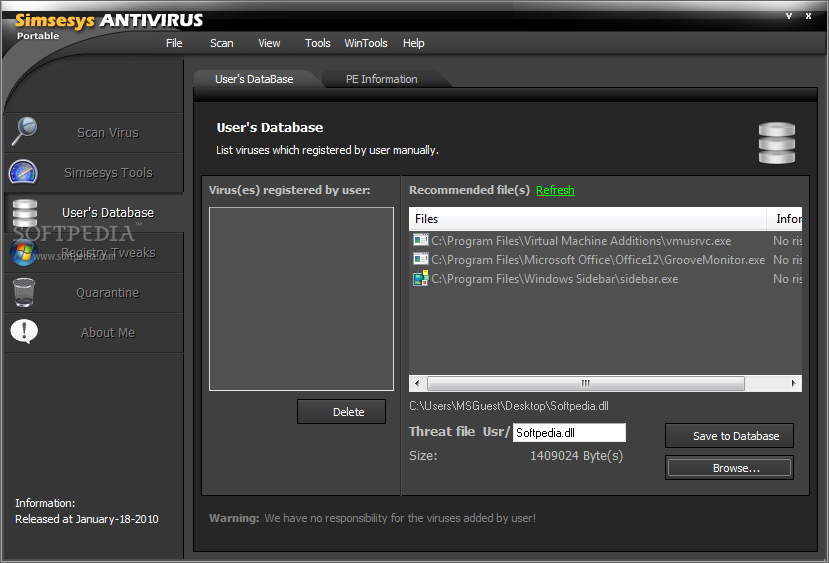Image resolution: width=829 pixels, height=563 pixels.
Task: Open the About Me section
Action: (x=94, y=333)
